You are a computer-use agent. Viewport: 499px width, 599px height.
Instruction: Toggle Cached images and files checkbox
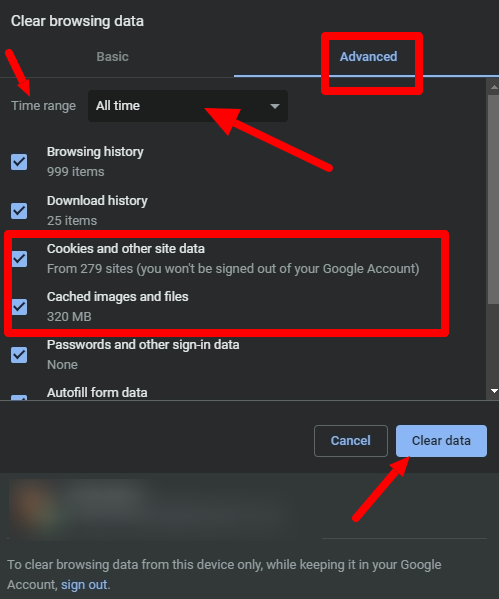tap(19, 307)
